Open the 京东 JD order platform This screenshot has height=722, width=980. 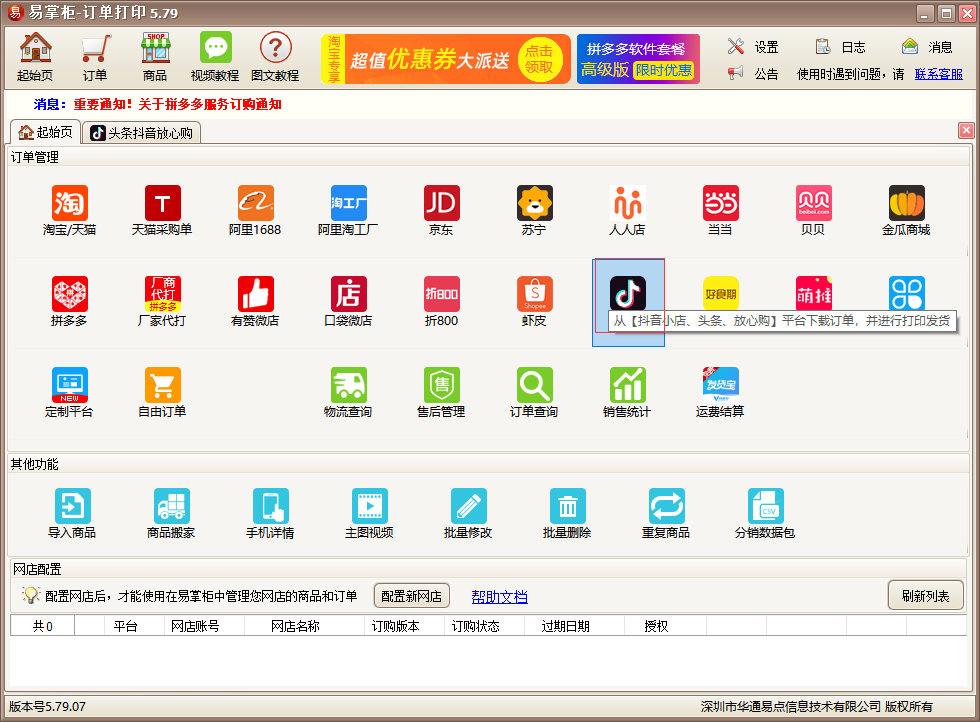click(441, 211)
